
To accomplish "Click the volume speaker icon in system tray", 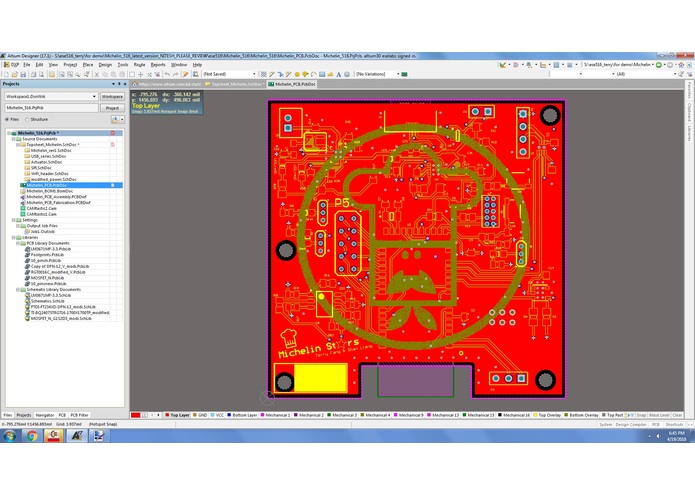I will [658, 436].
